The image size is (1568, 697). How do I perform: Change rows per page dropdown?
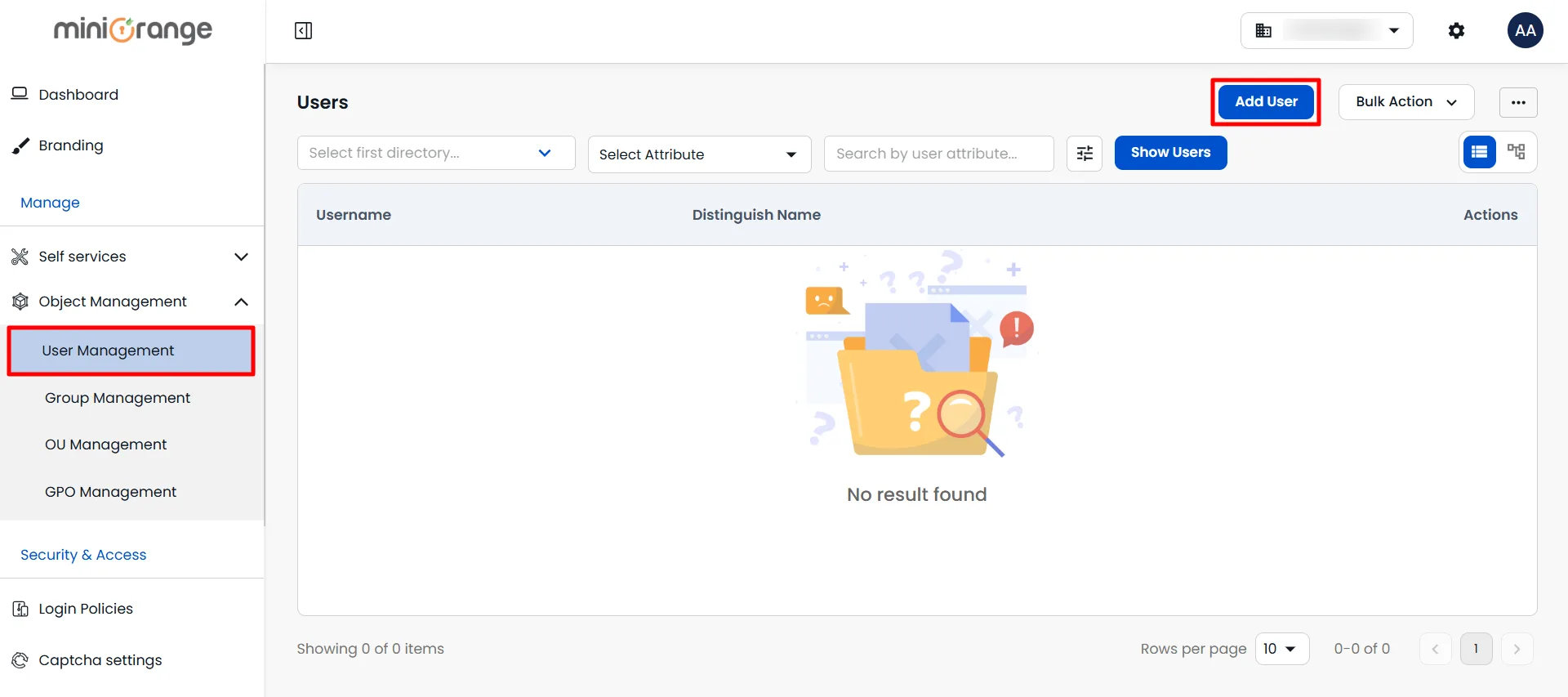pos(1281,649)
